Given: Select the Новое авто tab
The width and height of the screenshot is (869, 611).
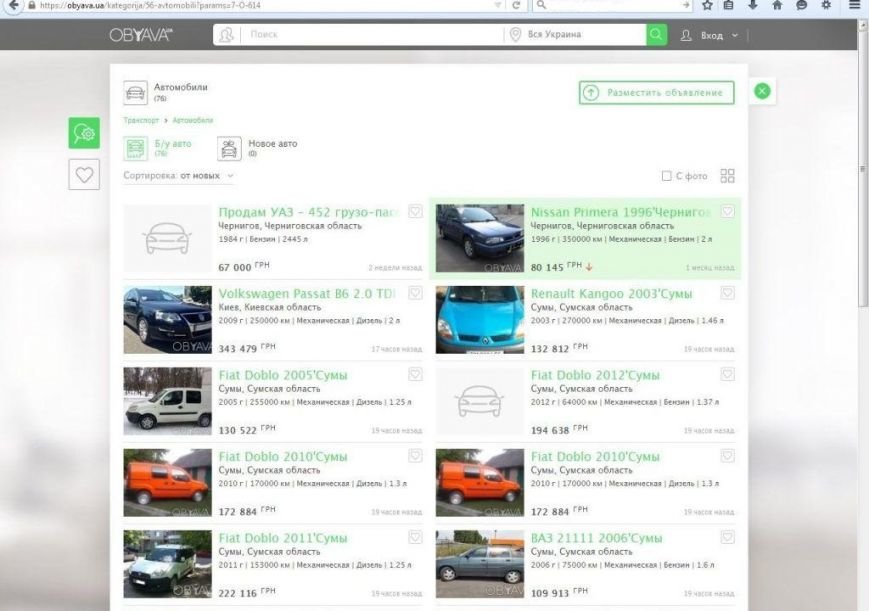Looking at the screenshot, I should coord(258,149).
